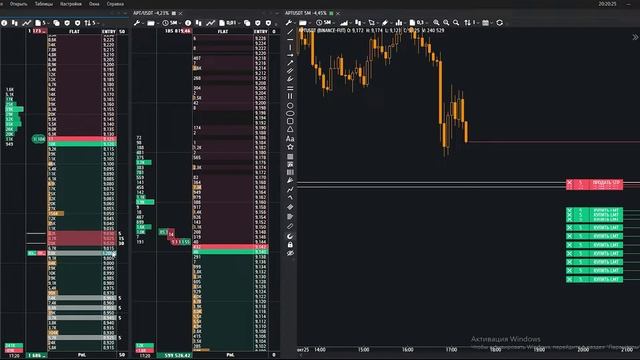The height and width of the screenshot is (360, 640).
Task: Open 5M timeframe dropdown in middle order book
Action: point(172,23)
